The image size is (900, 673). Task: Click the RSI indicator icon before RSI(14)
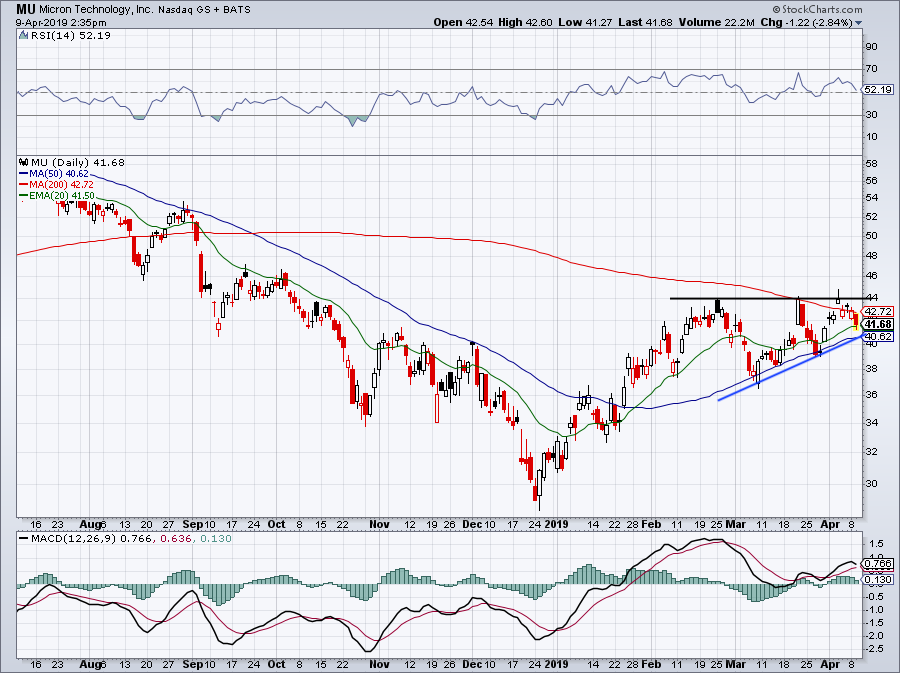click(23, 36)
